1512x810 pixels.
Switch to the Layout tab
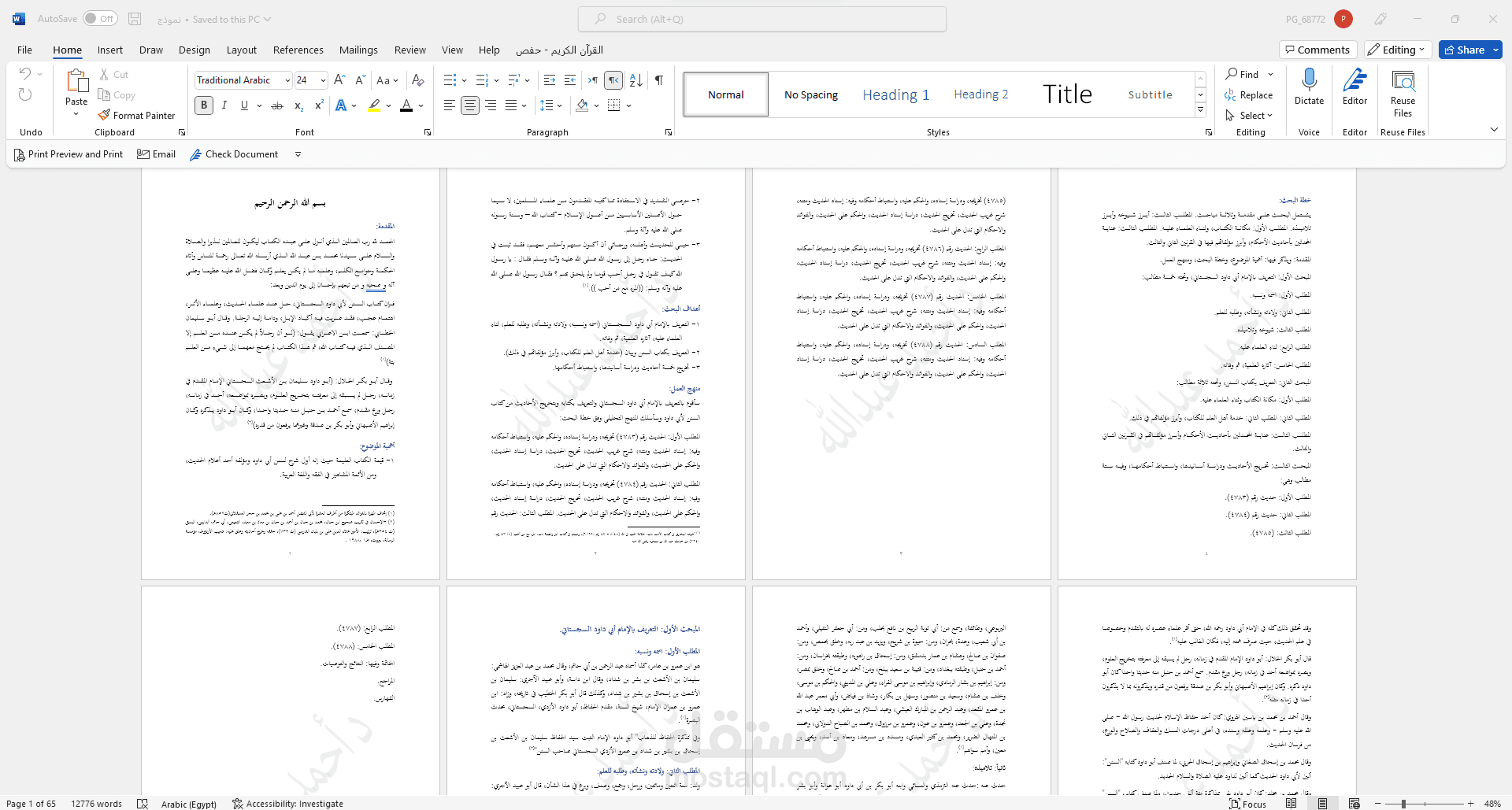tap(242, 50)
